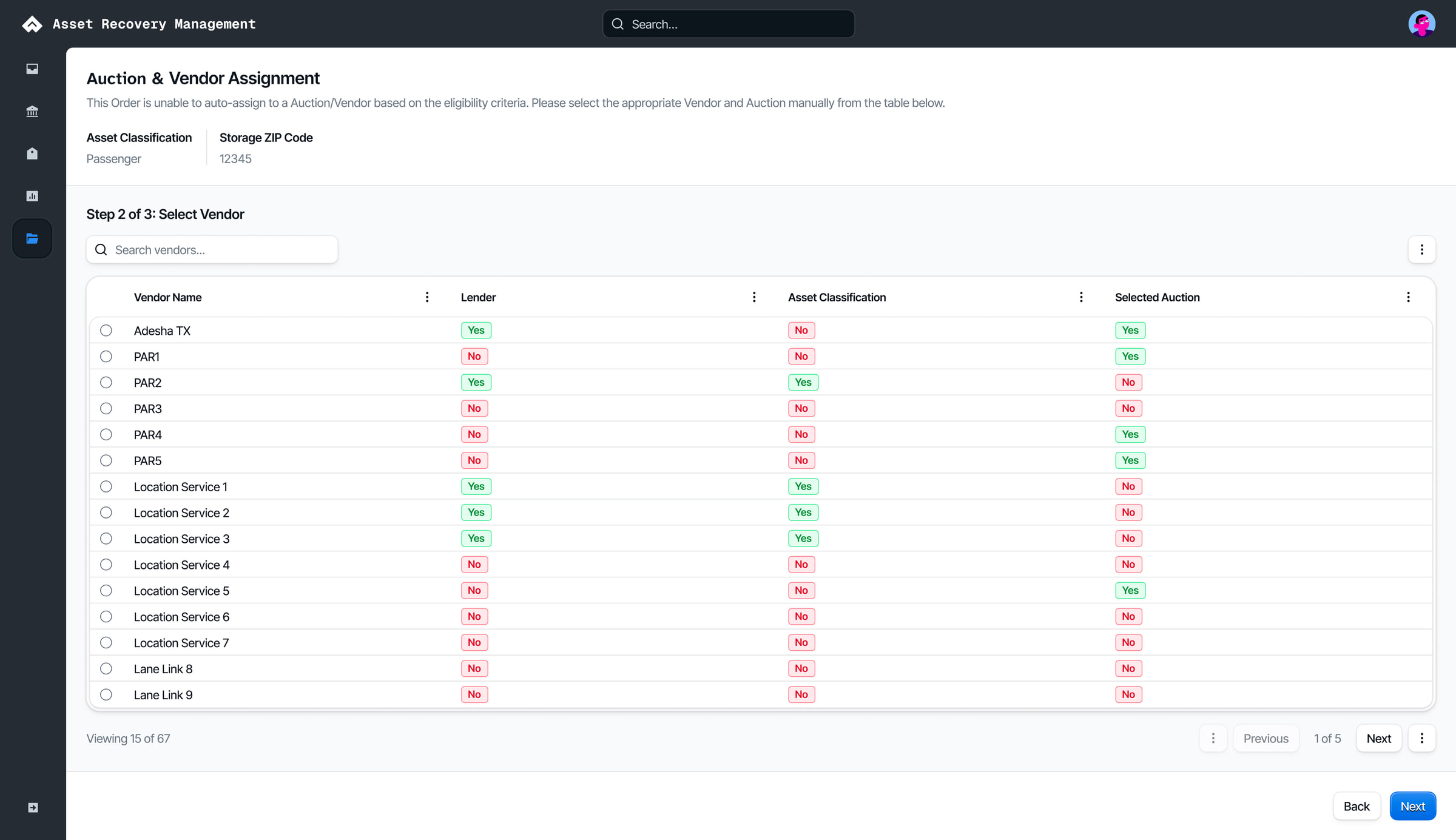Select the blue folder sidebar icon
This screenshot has height=840, width=1456.
32,238
